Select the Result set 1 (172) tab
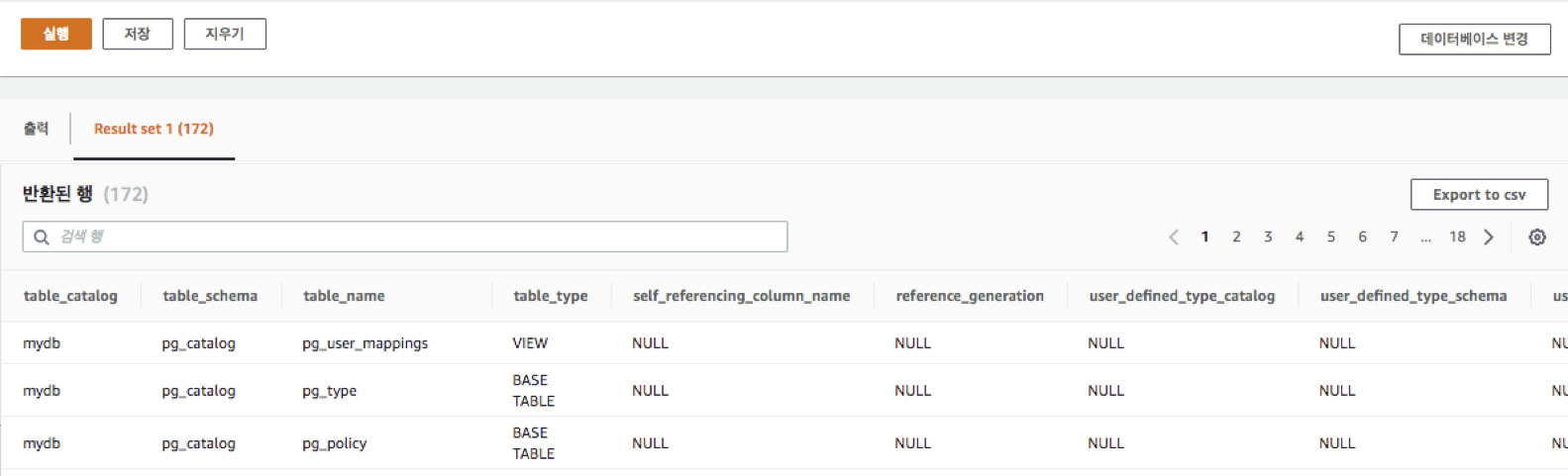 point(154,129)
